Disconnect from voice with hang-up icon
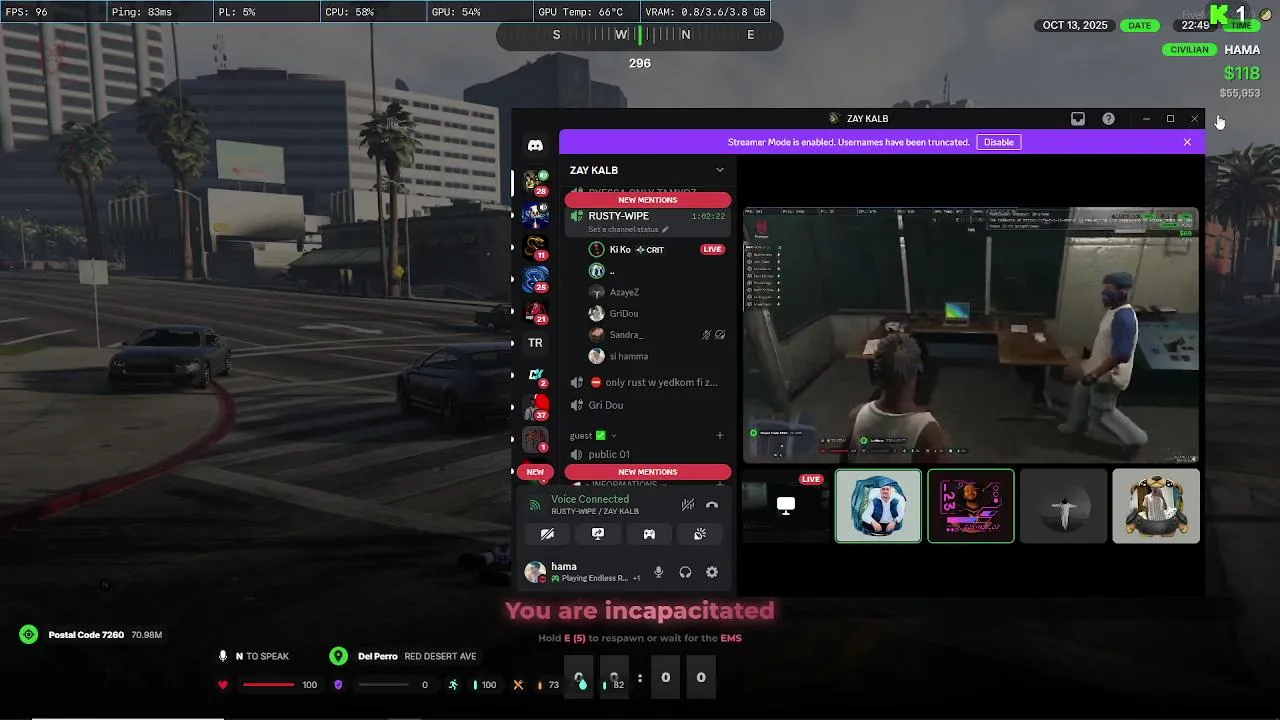The width and height of the screenshot is (1280, 720). (x=712, y=505)
